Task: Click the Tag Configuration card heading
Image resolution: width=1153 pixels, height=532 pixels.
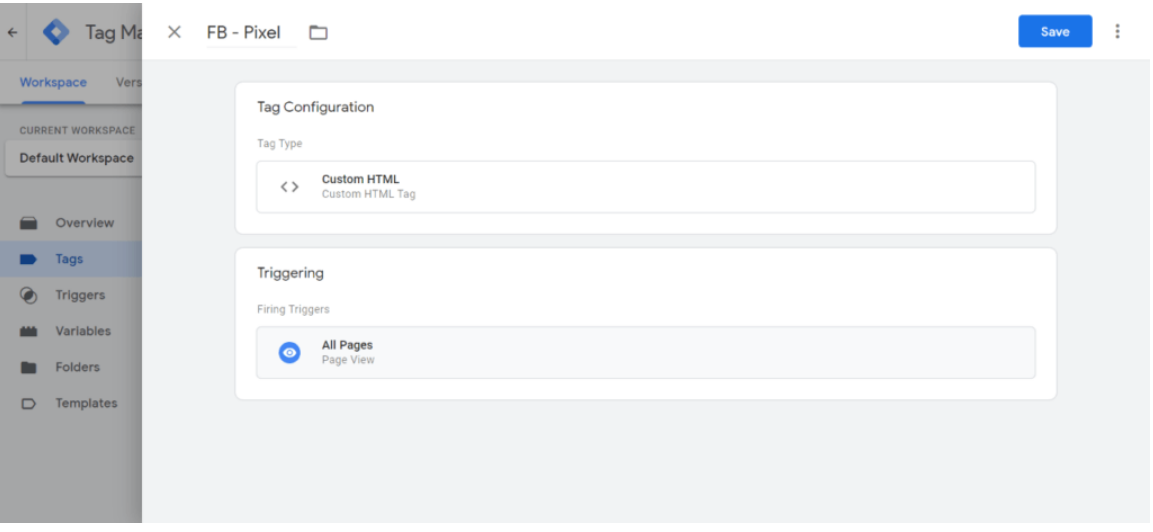Action: pos(315,107)
